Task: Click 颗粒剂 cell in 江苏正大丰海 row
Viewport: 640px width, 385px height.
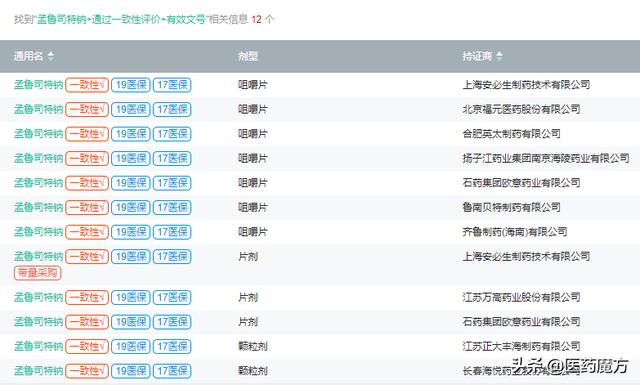Action: pos(253,346)
